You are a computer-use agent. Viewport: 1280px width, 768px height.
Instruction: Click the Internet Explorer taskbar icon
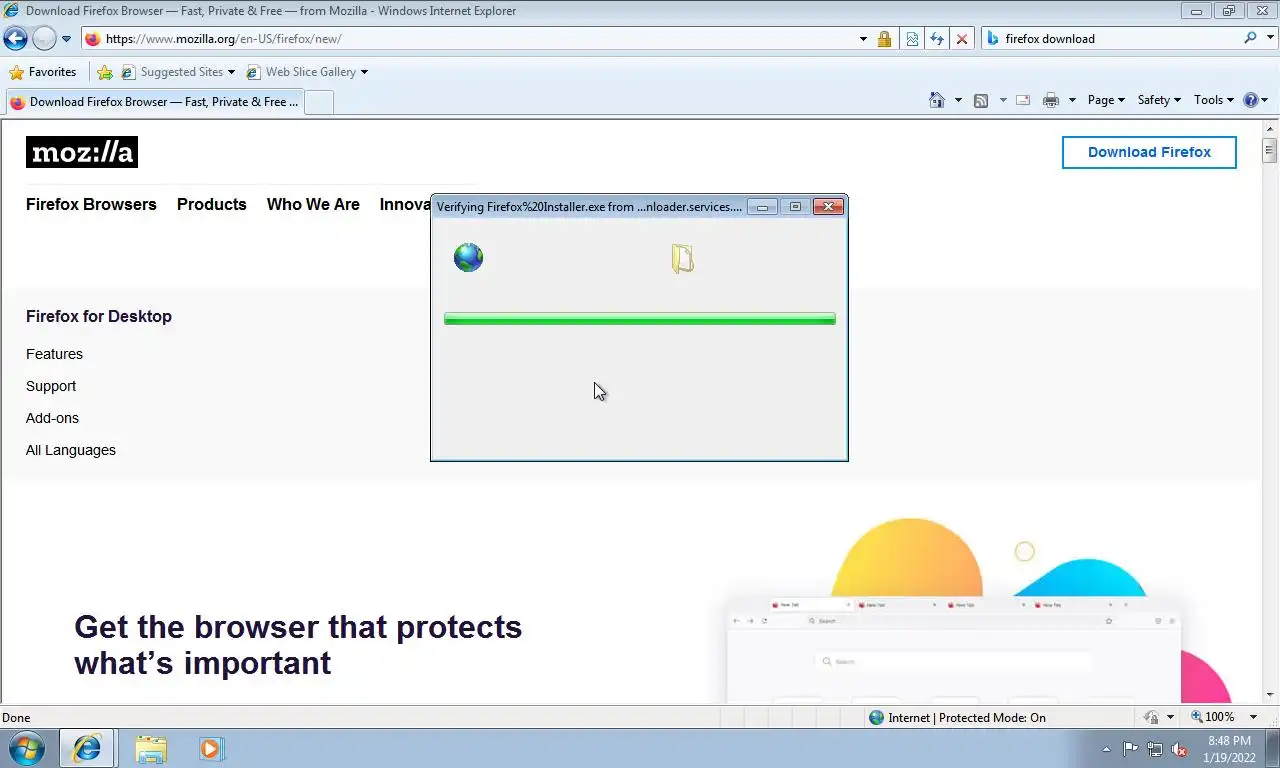click(x=87, y=749)
